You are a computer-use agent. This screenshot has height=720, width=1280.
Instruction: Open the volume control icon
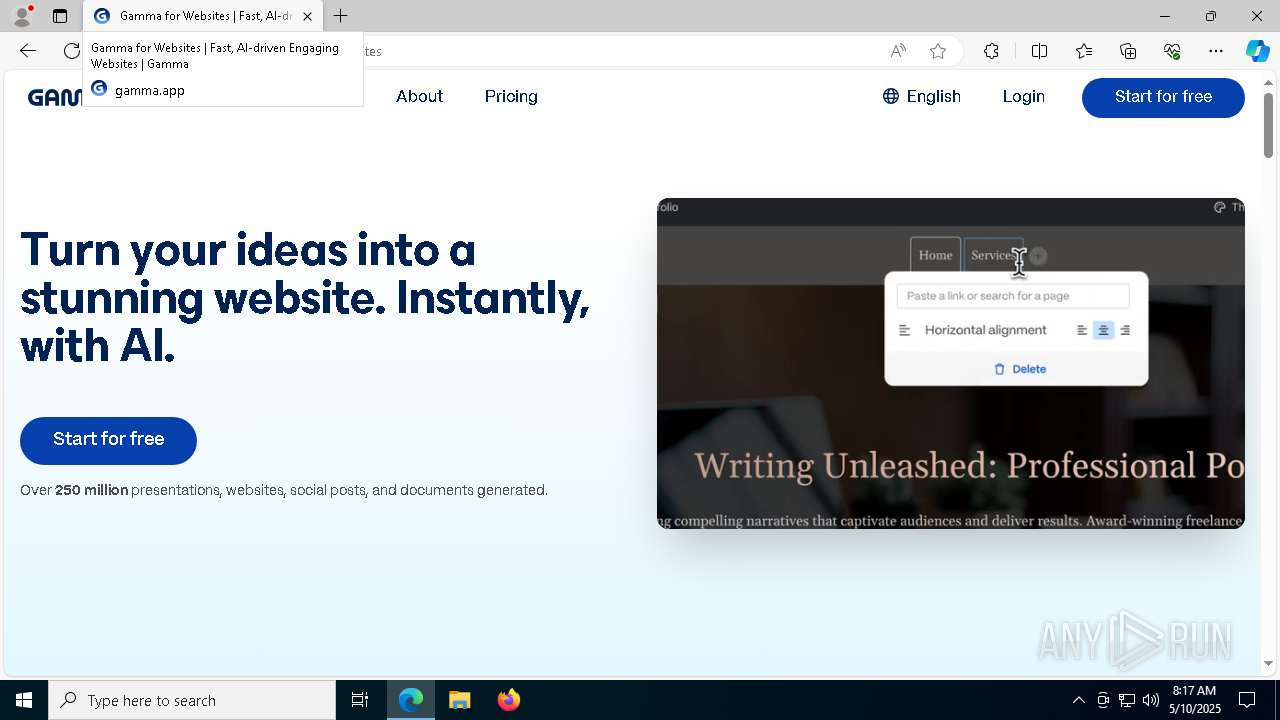(x=1151, y=700)
